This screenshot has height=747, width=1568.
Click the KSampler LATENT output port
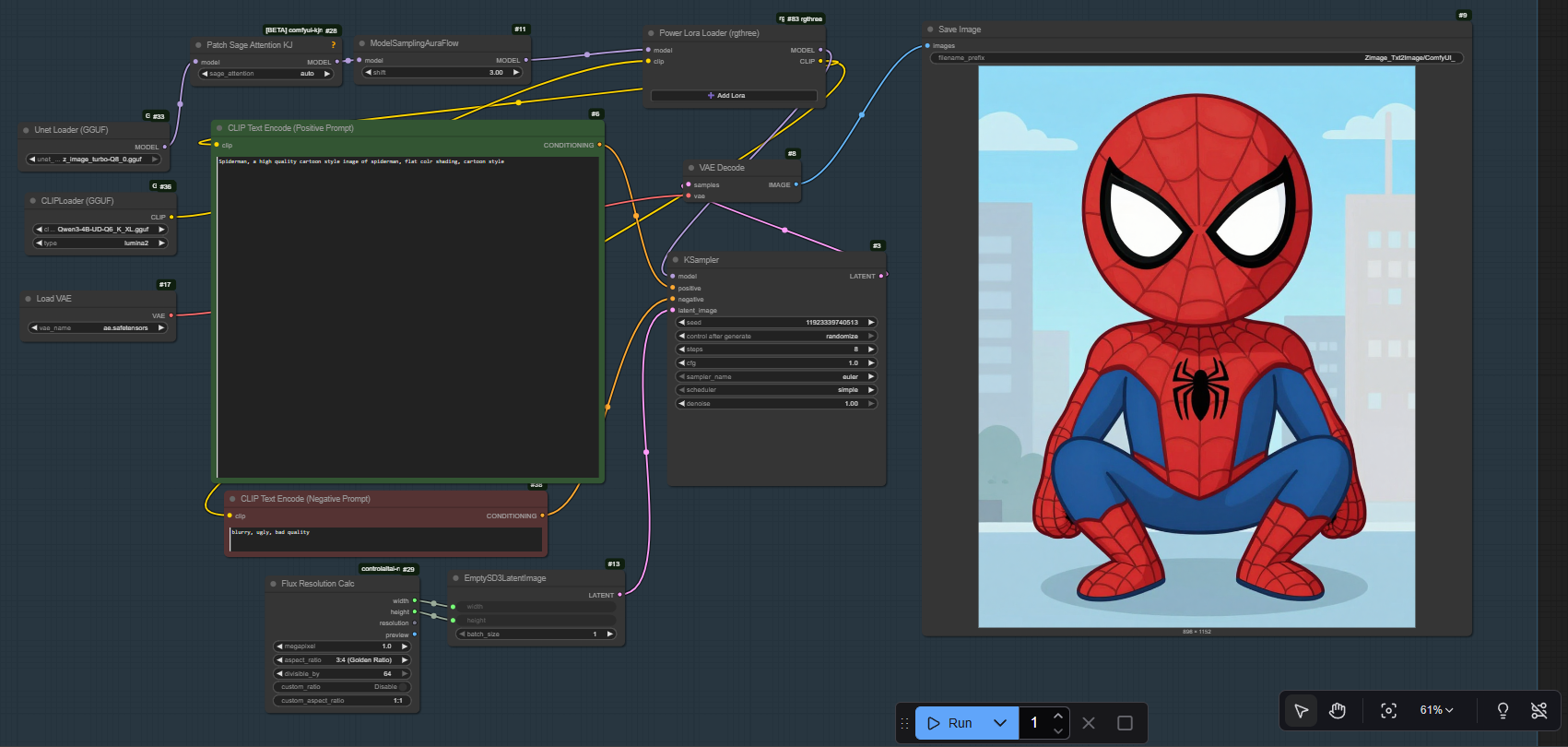pyautogui.click(x=881, y=276)
